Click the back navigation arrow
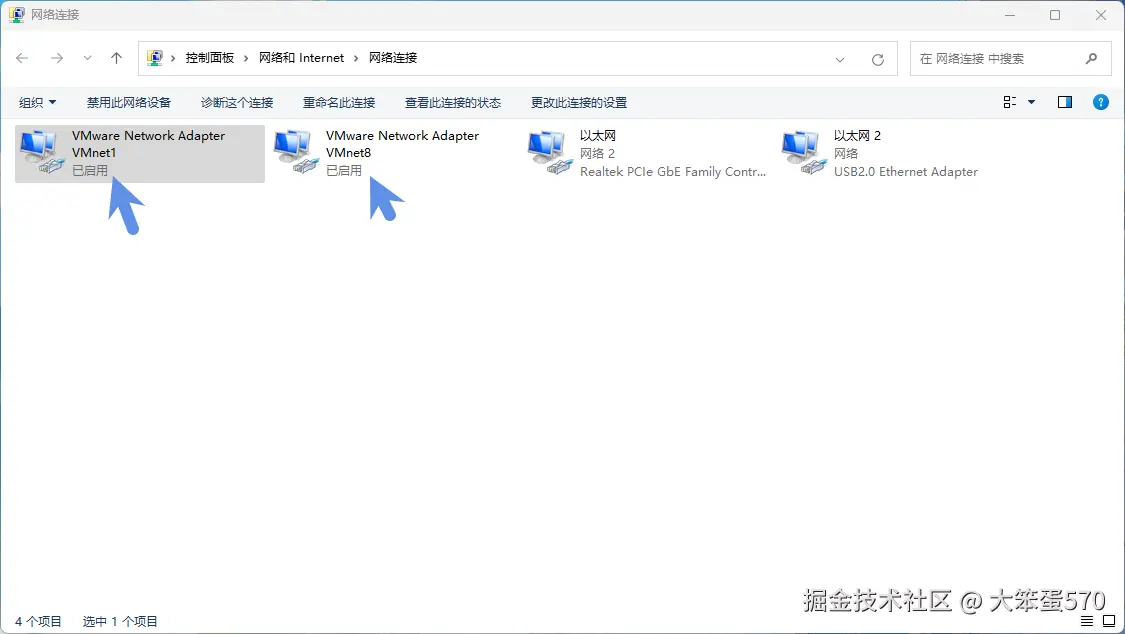Screen dimensions: 1125x634 [x=22, y=58]
